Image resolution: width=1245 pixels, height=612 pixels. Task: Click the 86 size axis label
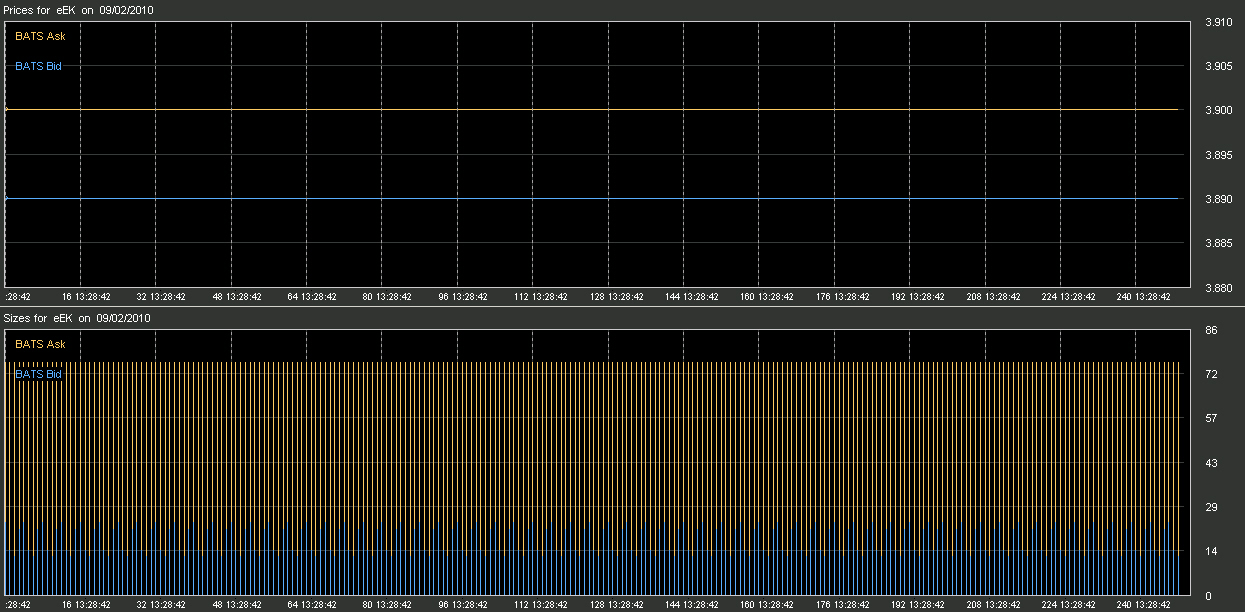1211,330
